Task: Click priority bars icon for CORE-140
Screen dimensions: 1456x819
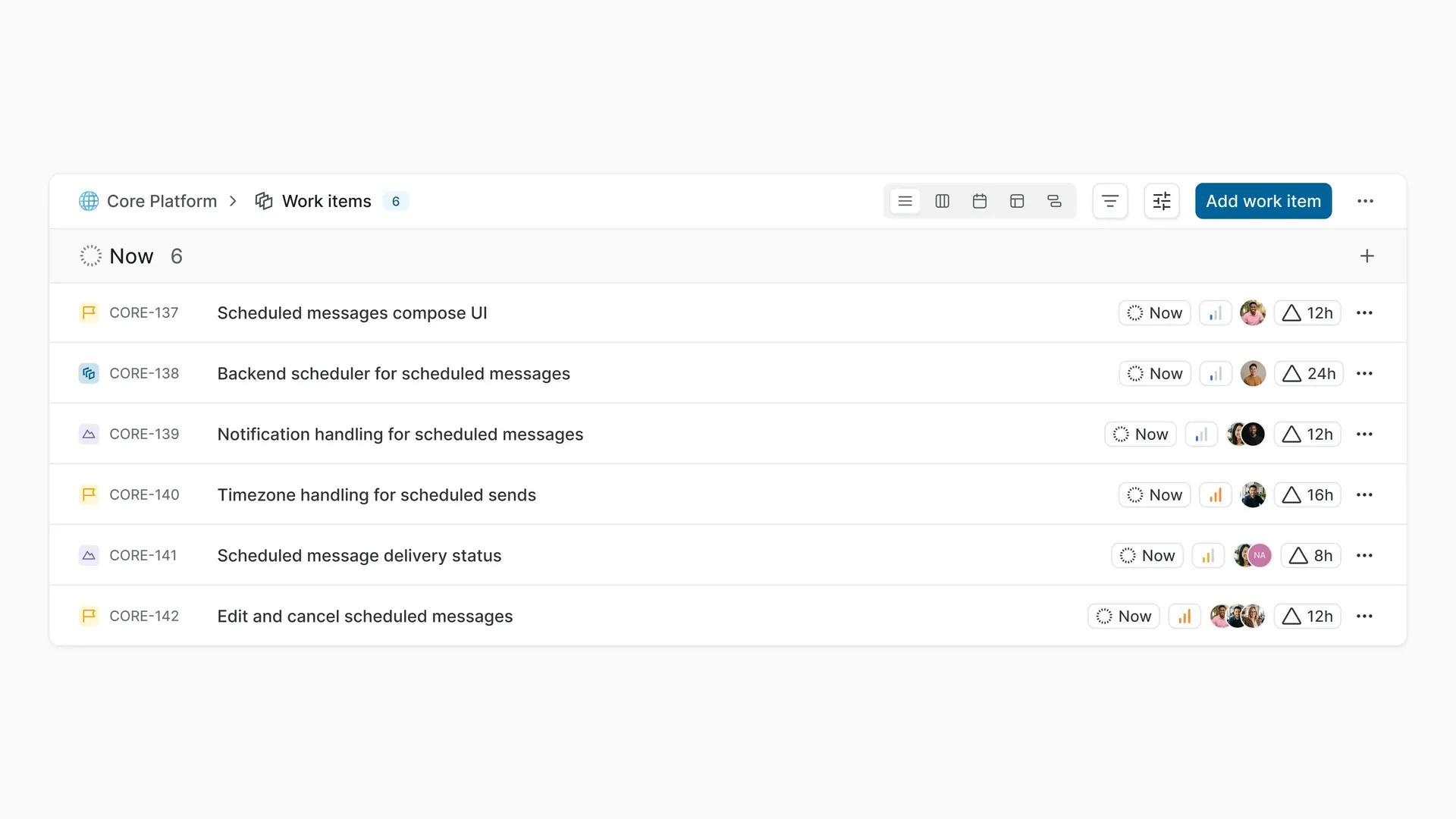Action: pos(1215,495)
